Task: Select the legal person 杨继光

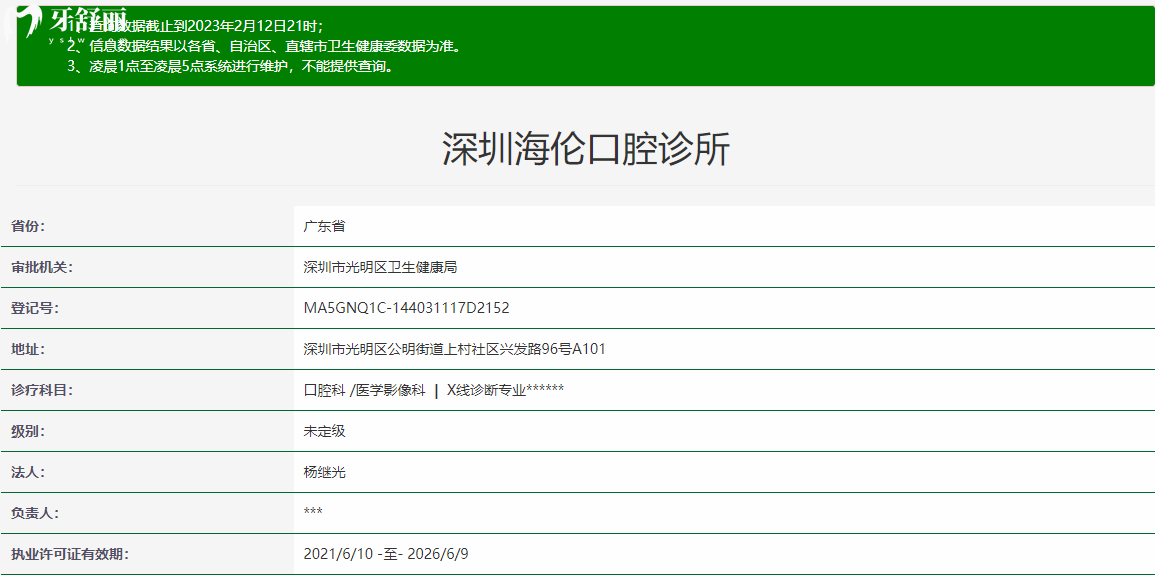Action: [324, 472]
